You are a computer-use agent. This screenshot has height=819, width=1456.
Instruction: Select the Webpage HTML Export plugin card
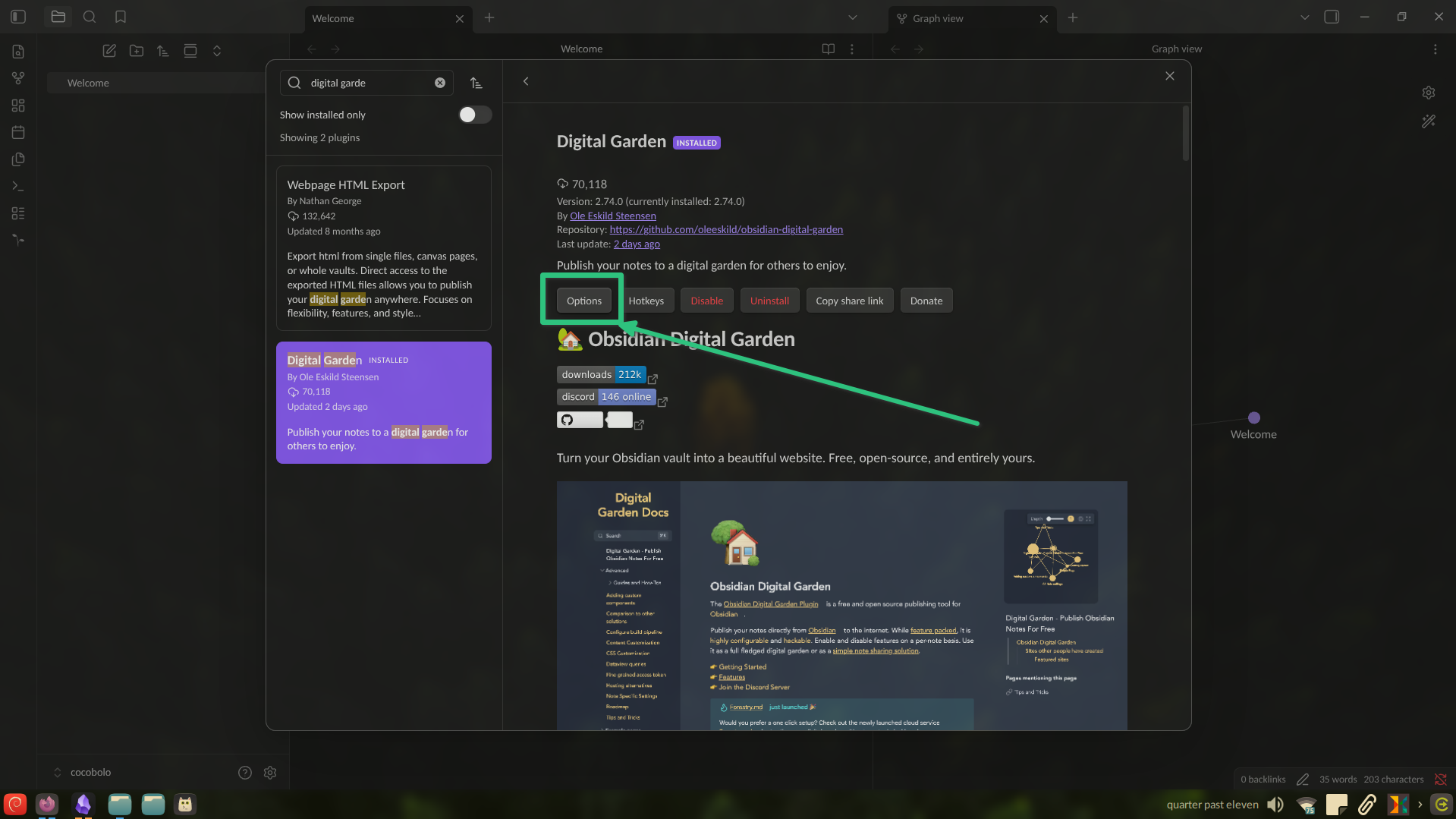tap(383, 248)
